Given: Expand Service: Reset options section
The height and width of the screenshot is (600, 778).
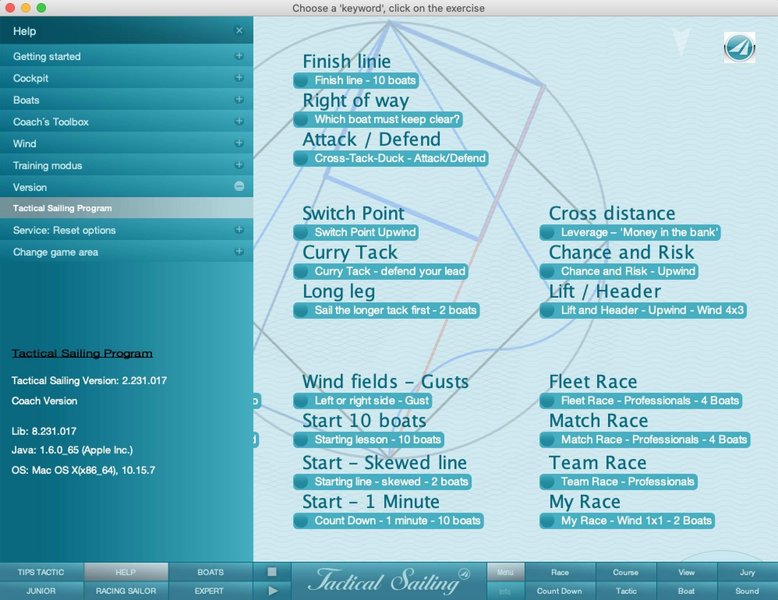Looking at the screenshot, I should point(239,230).
